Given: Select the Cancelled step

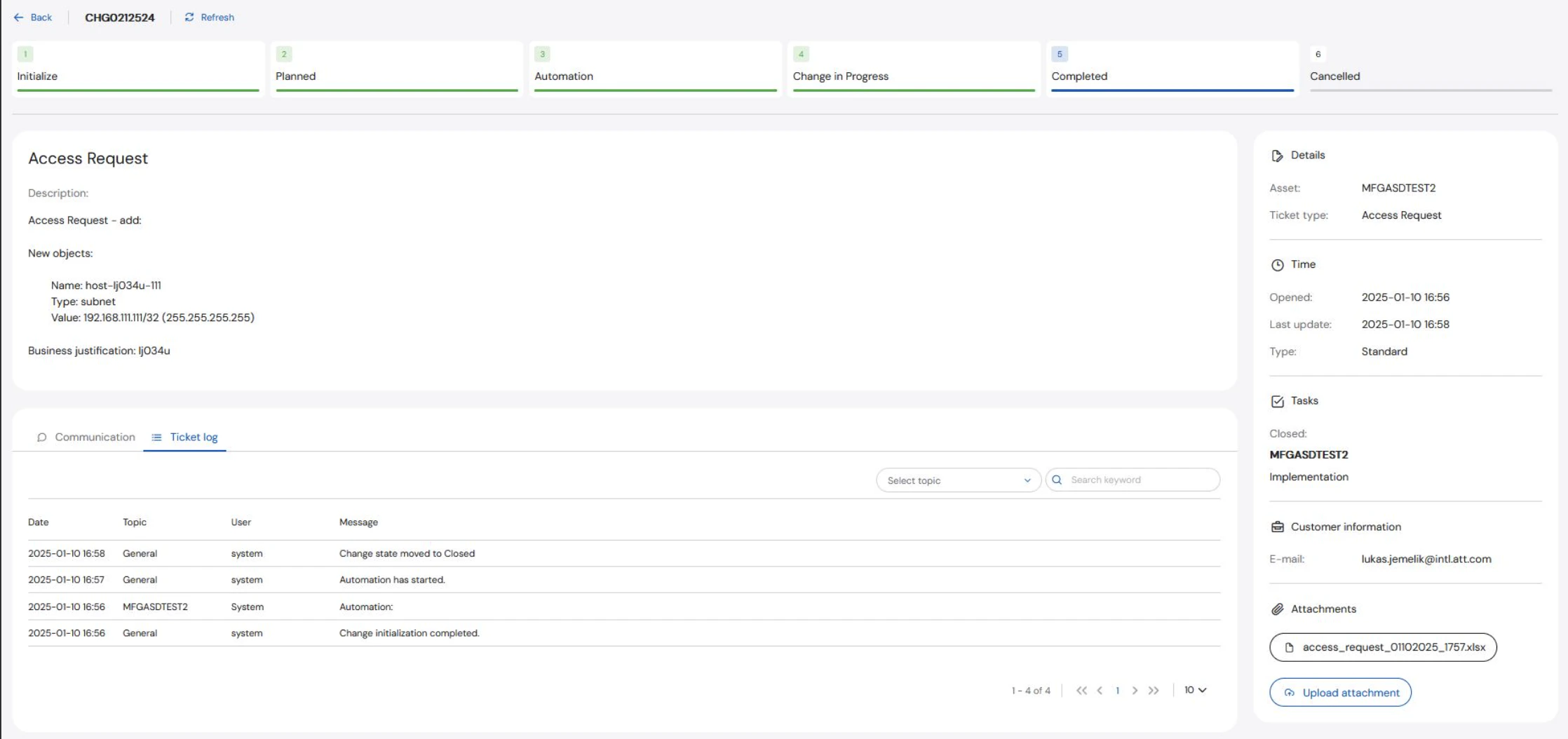Looking at the screenshot, I should click(x=1431, y=69).
